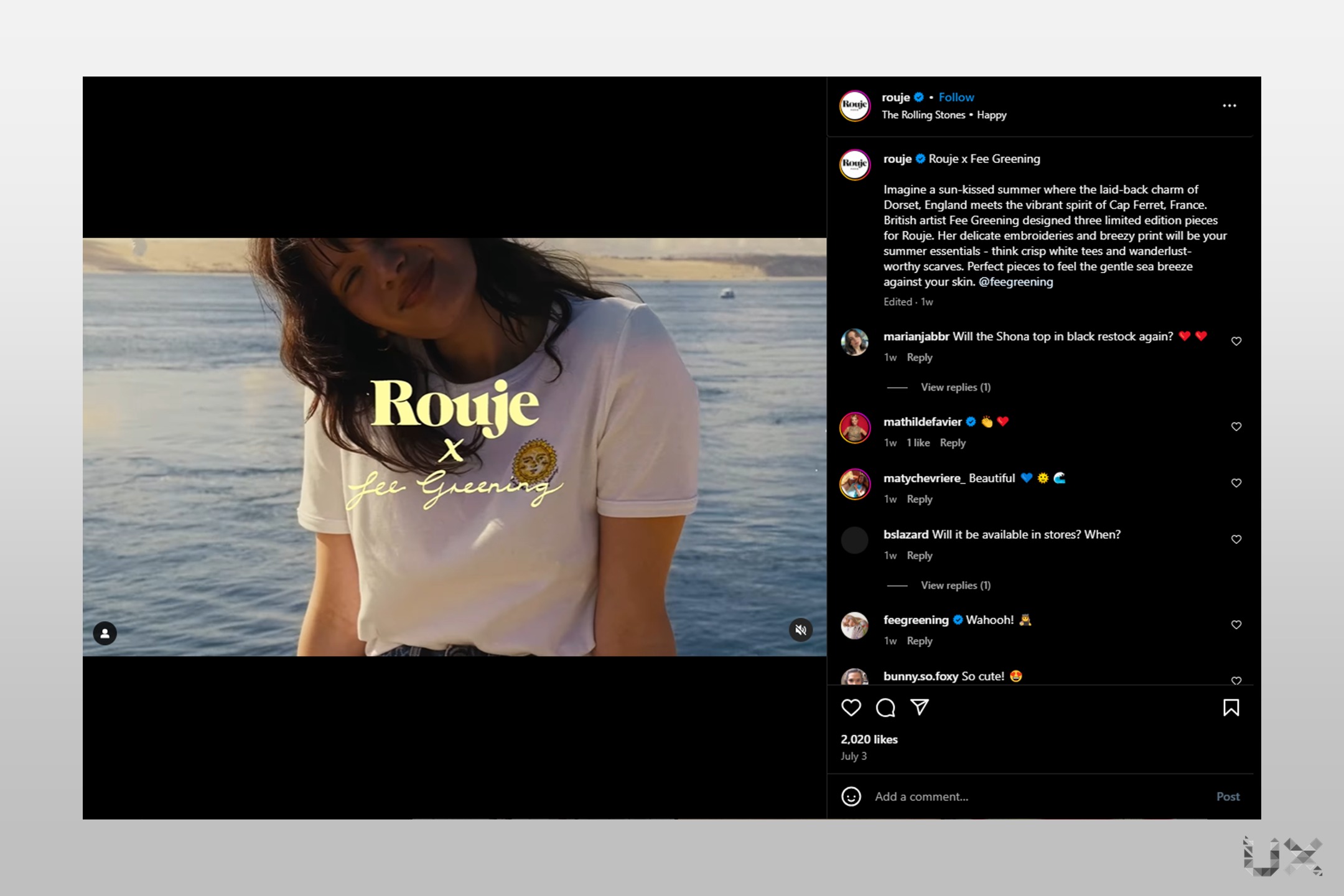Reply to matychevriere_'s comment
The width and height of the screenshot is (1344, 896).
[920, 499]
